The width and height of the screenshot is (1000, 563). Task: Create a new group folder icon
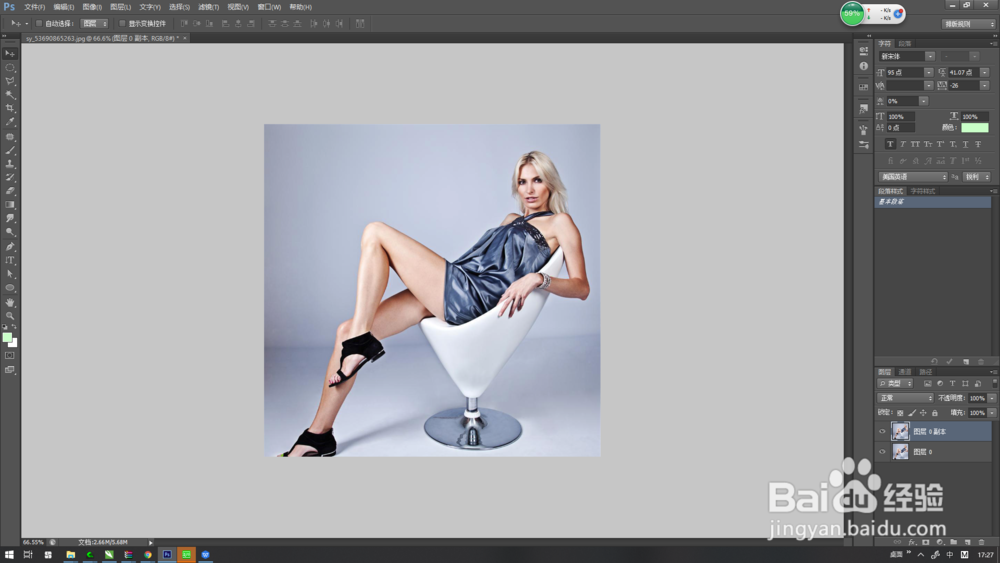[x=953, y=542]
